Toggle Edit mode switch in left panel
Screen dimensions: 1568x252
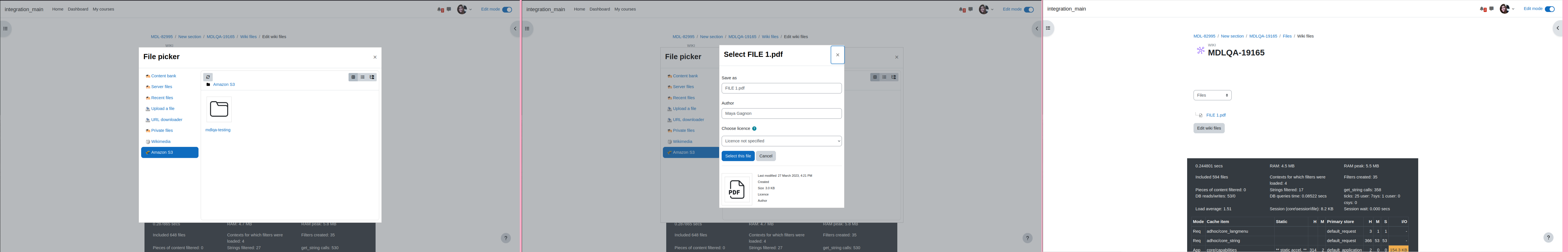[x=507, y=9]
